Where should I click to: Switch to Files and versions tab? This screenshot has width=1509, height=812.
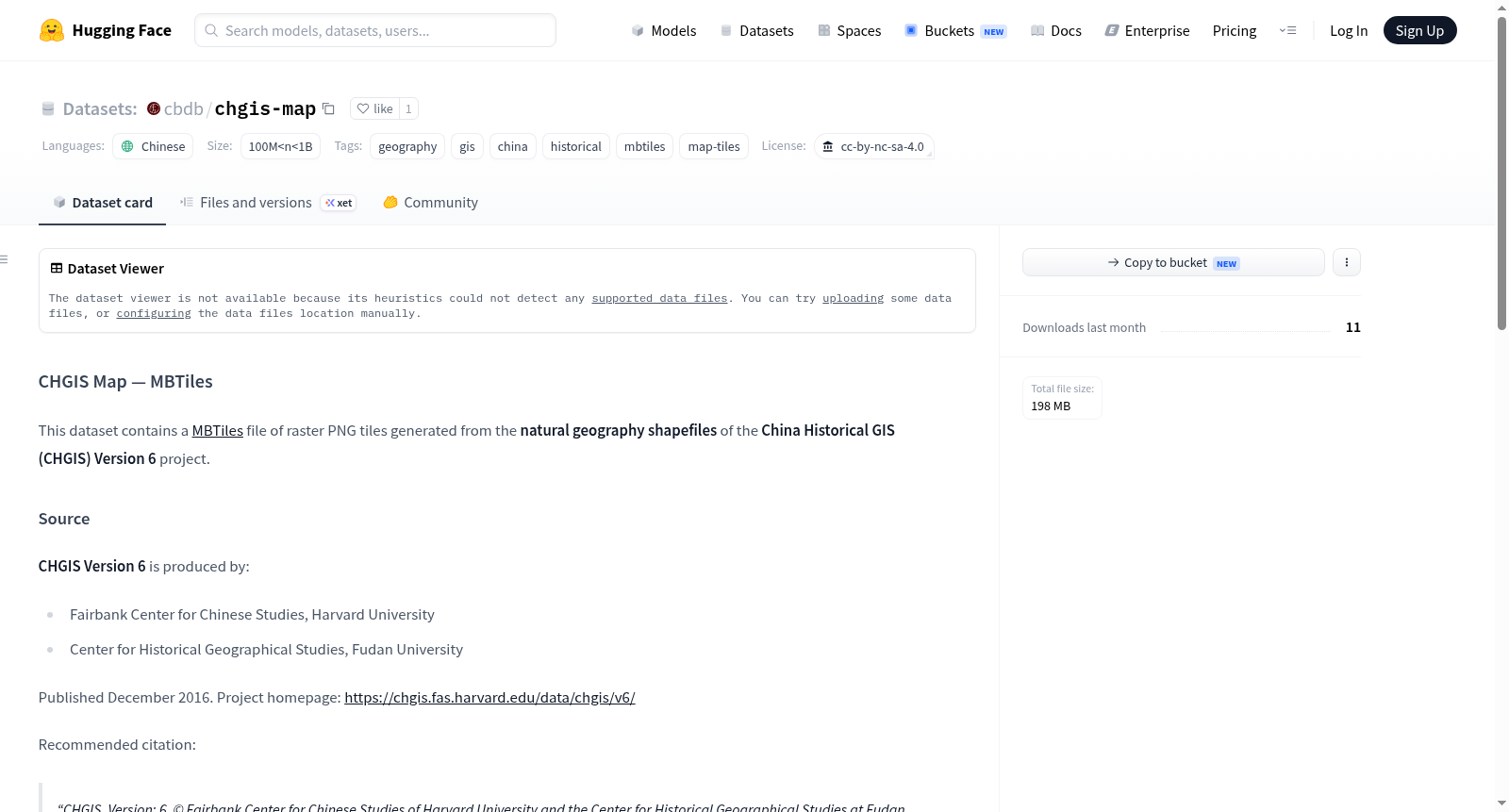(x=268, y=203)
